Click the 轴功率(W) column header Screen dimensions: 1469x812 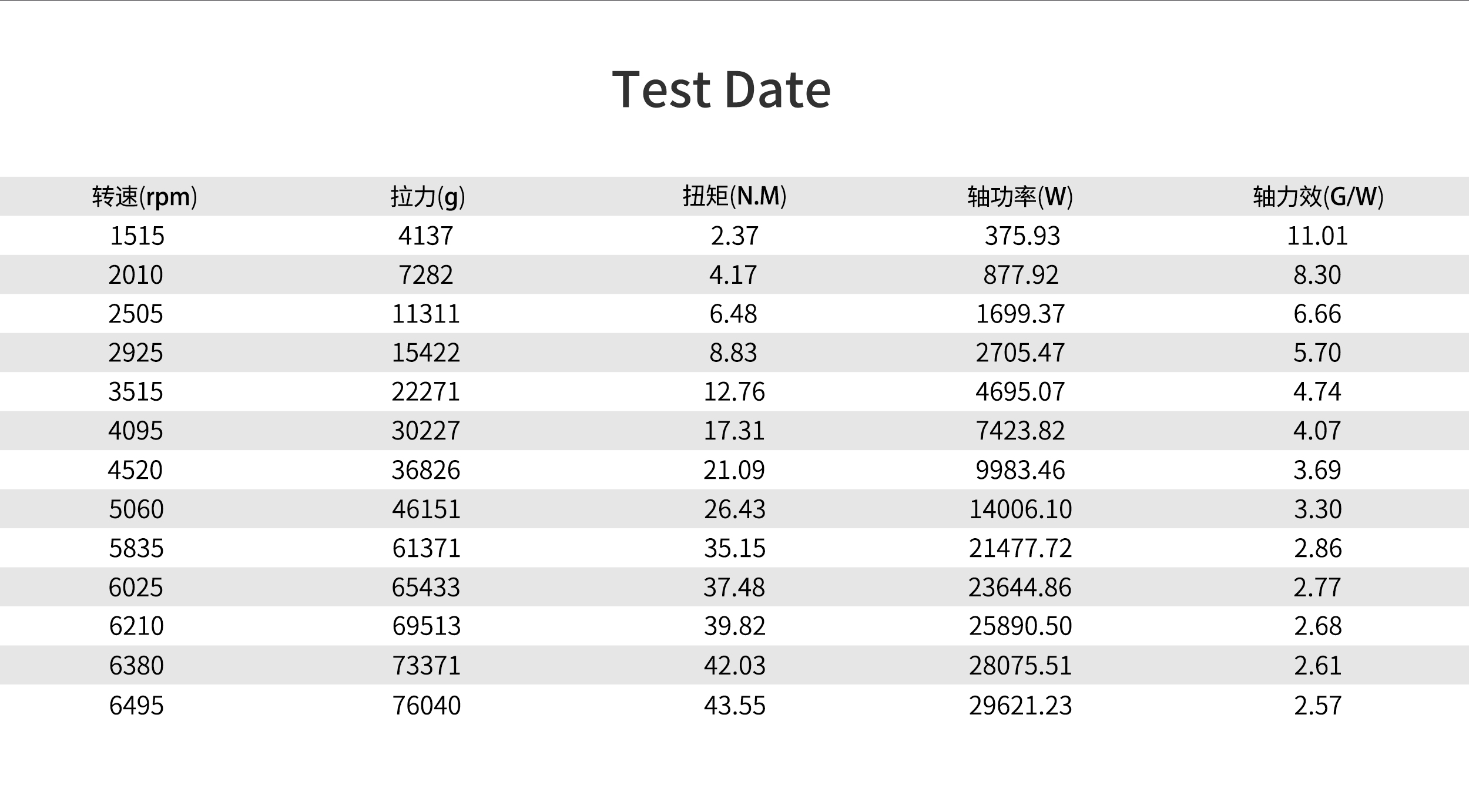[x=1020, y=196]
